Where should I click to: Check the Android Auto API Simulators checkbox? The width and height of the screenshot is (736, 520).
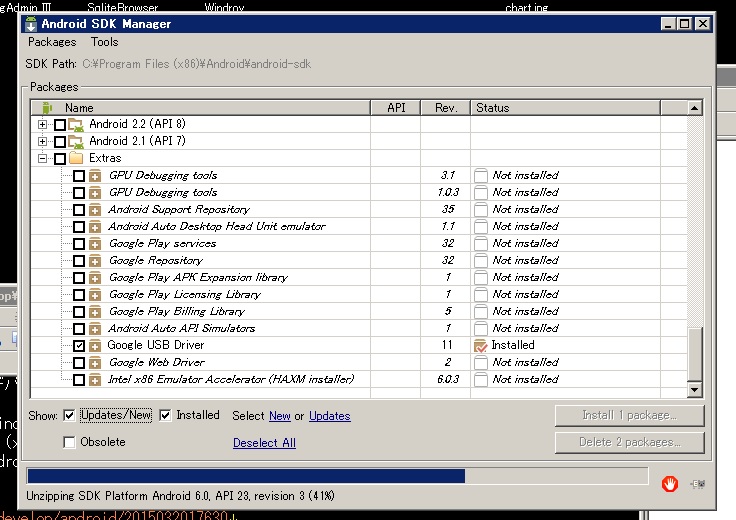79,329
